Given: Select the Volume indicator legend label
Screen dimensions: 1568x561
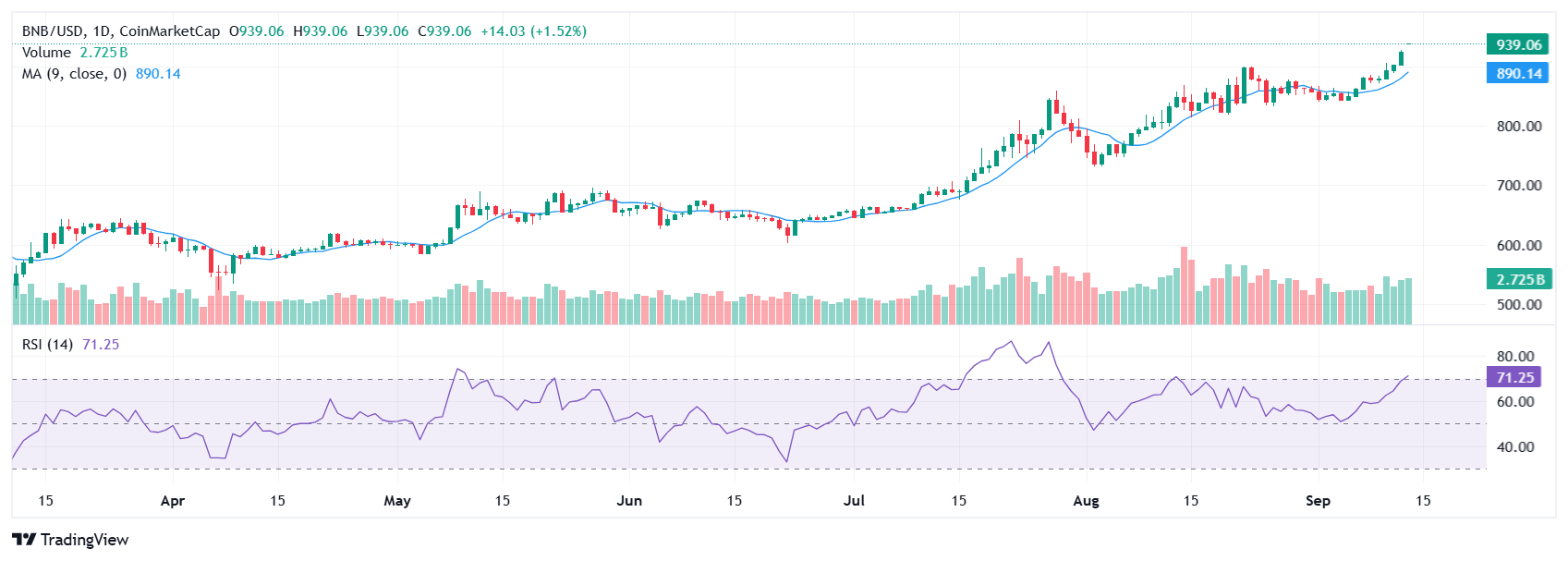Looking at the screenshot, I should (x=46, y=53).
